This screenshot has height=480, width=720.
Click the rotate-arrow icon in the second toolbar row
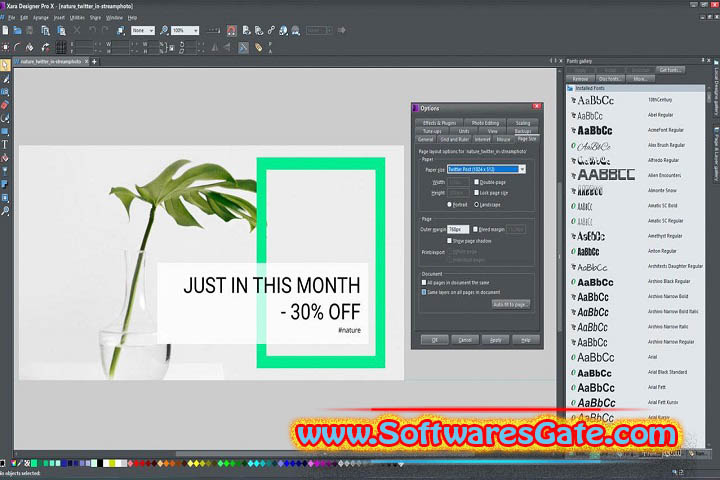[45, 47]
